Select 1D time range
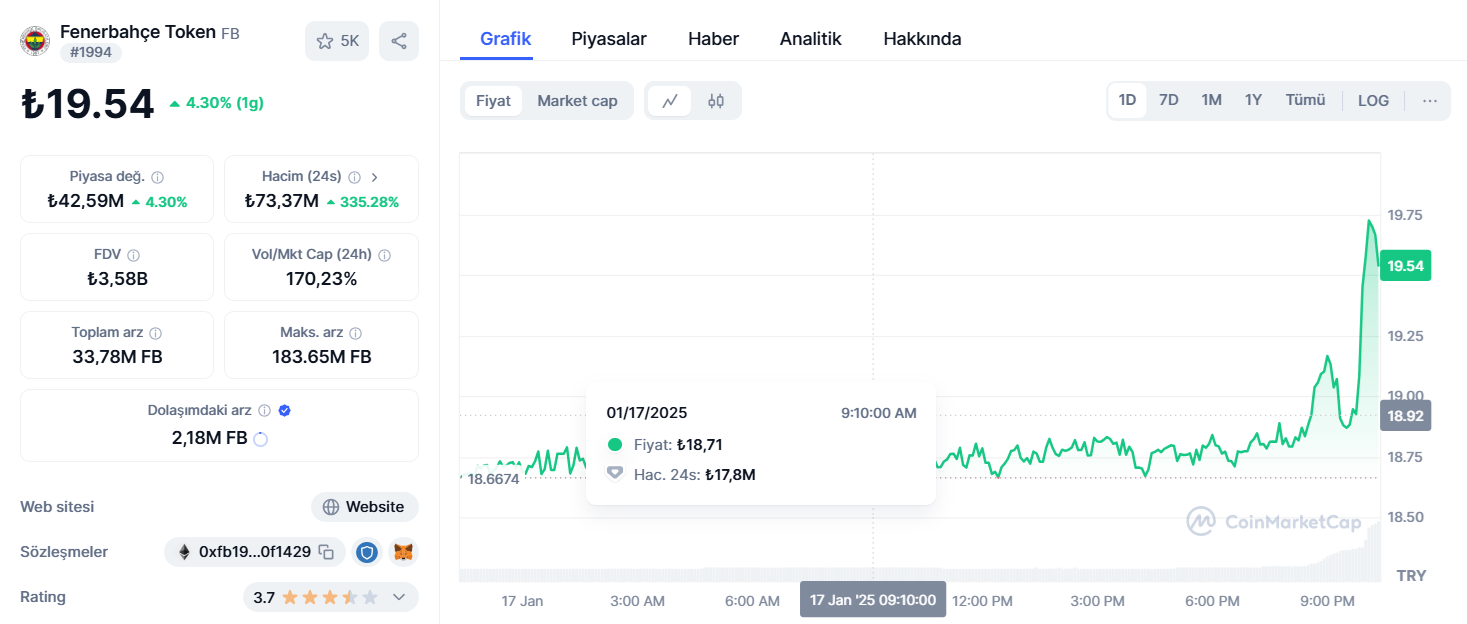This screenshot has height=624, width=1467. tap(1127, 101)
